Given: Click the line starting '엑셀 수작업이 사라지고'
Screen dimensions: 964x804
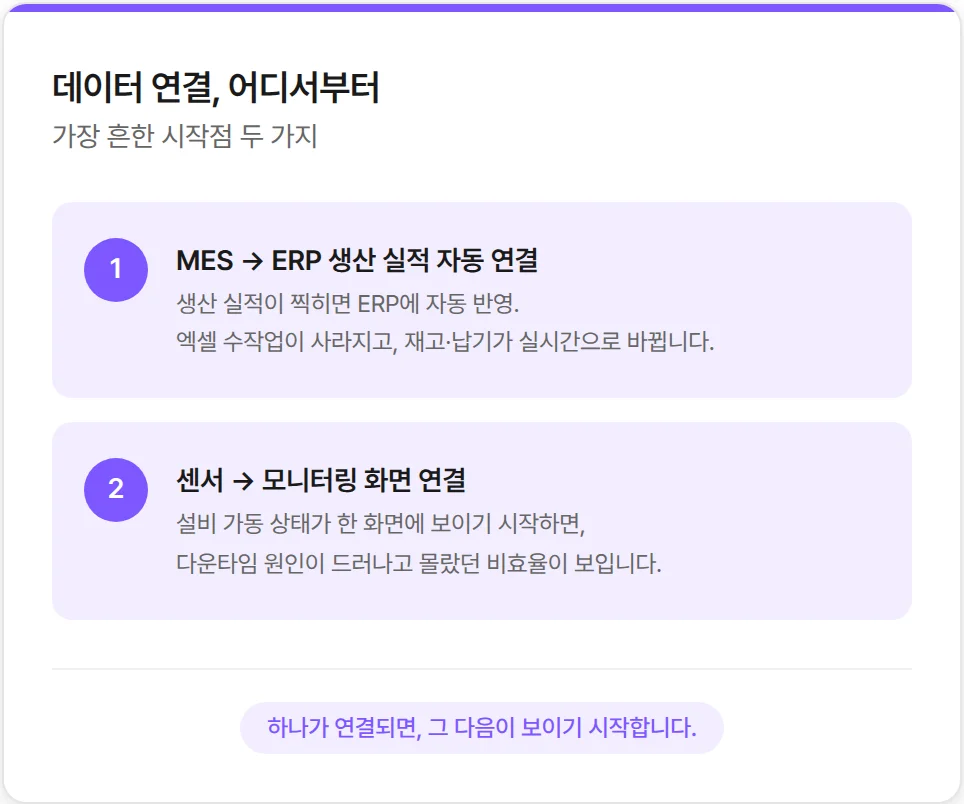Looking at the screenshot, I should [x=445, y=341].
